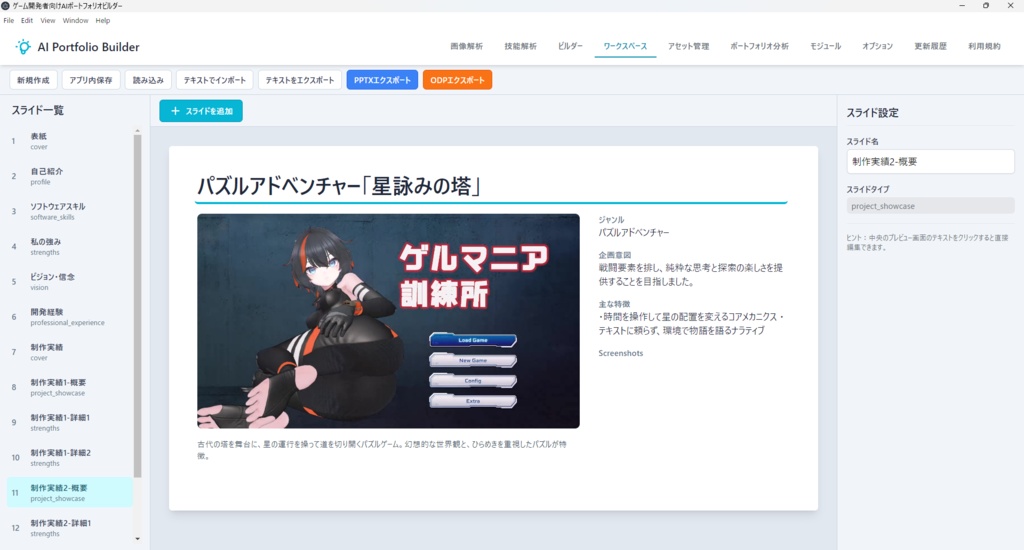Click the 読み込み button
This screenshot has width=1024, height=550.
[x=148, y=80]
